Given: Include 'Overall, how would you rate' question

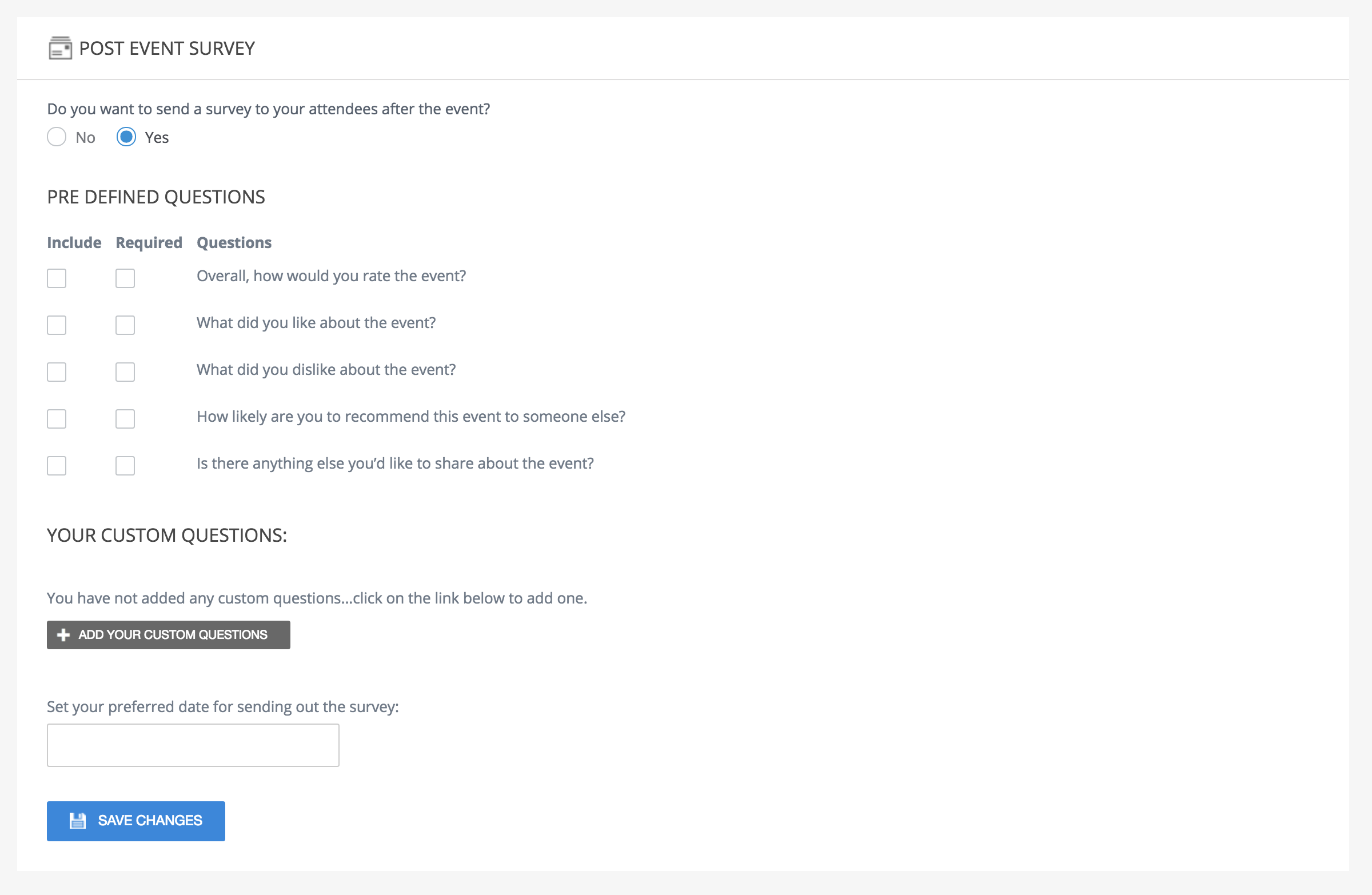Looking at the screenshot, I should point(57,278).
